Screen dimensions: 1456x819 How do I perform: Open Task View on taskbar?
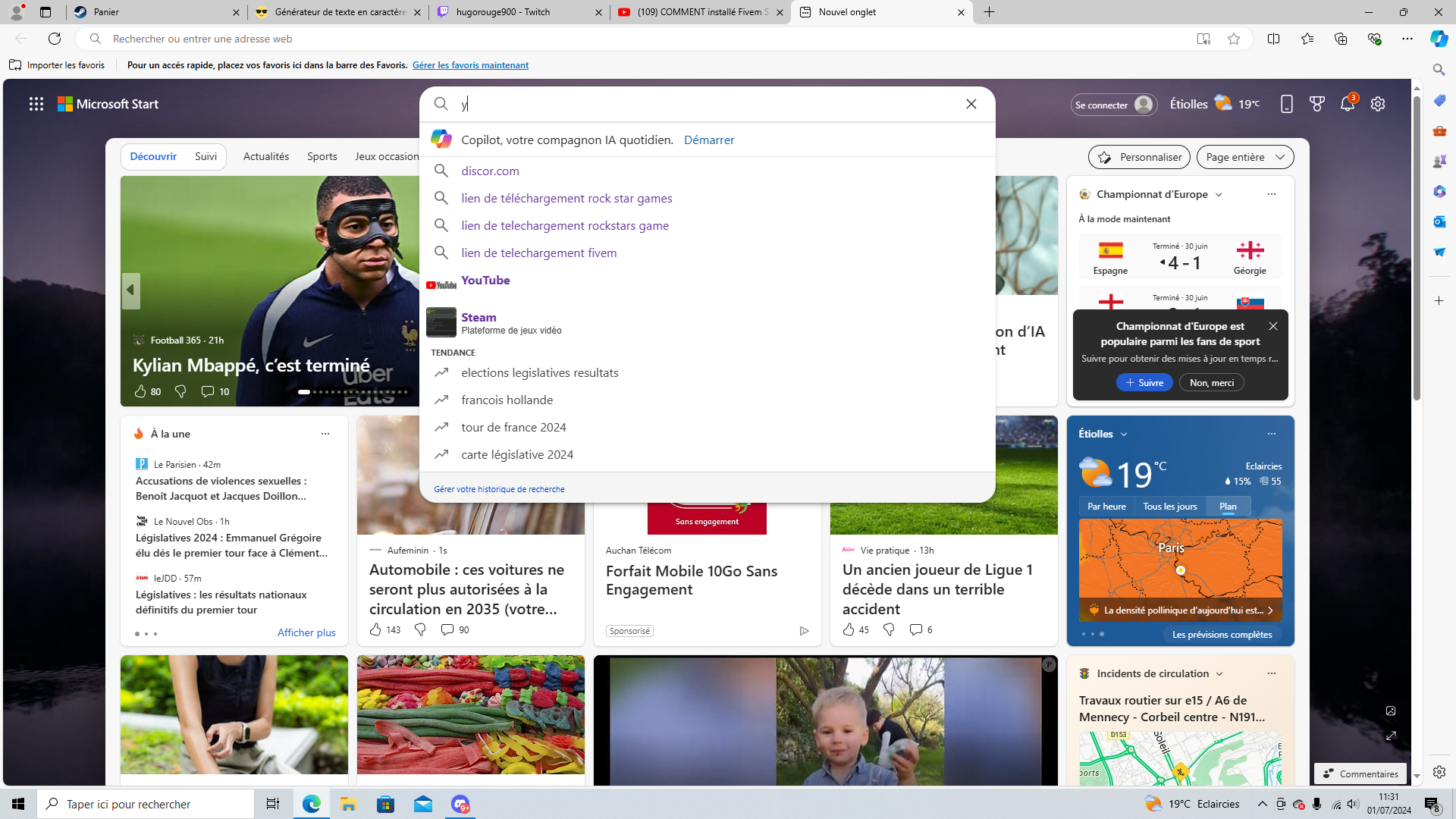tap(273, 804)
